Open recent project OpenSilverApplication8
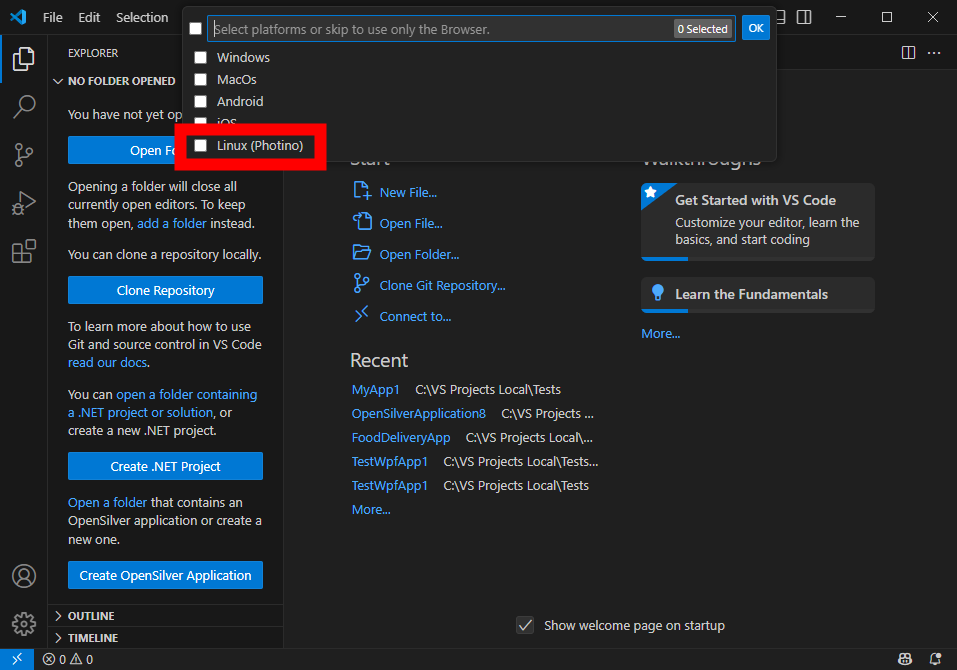 pyautogui.click(x=419, y=413)
